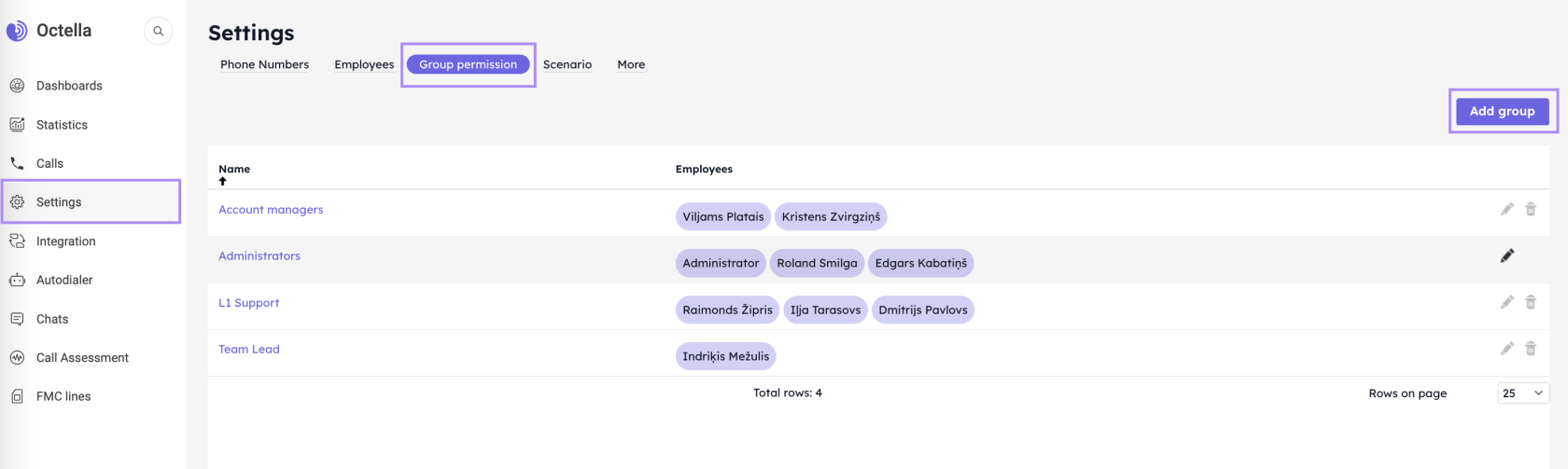Click the Octella logo icon
1568x469 pixels.
tap(17, 31)
